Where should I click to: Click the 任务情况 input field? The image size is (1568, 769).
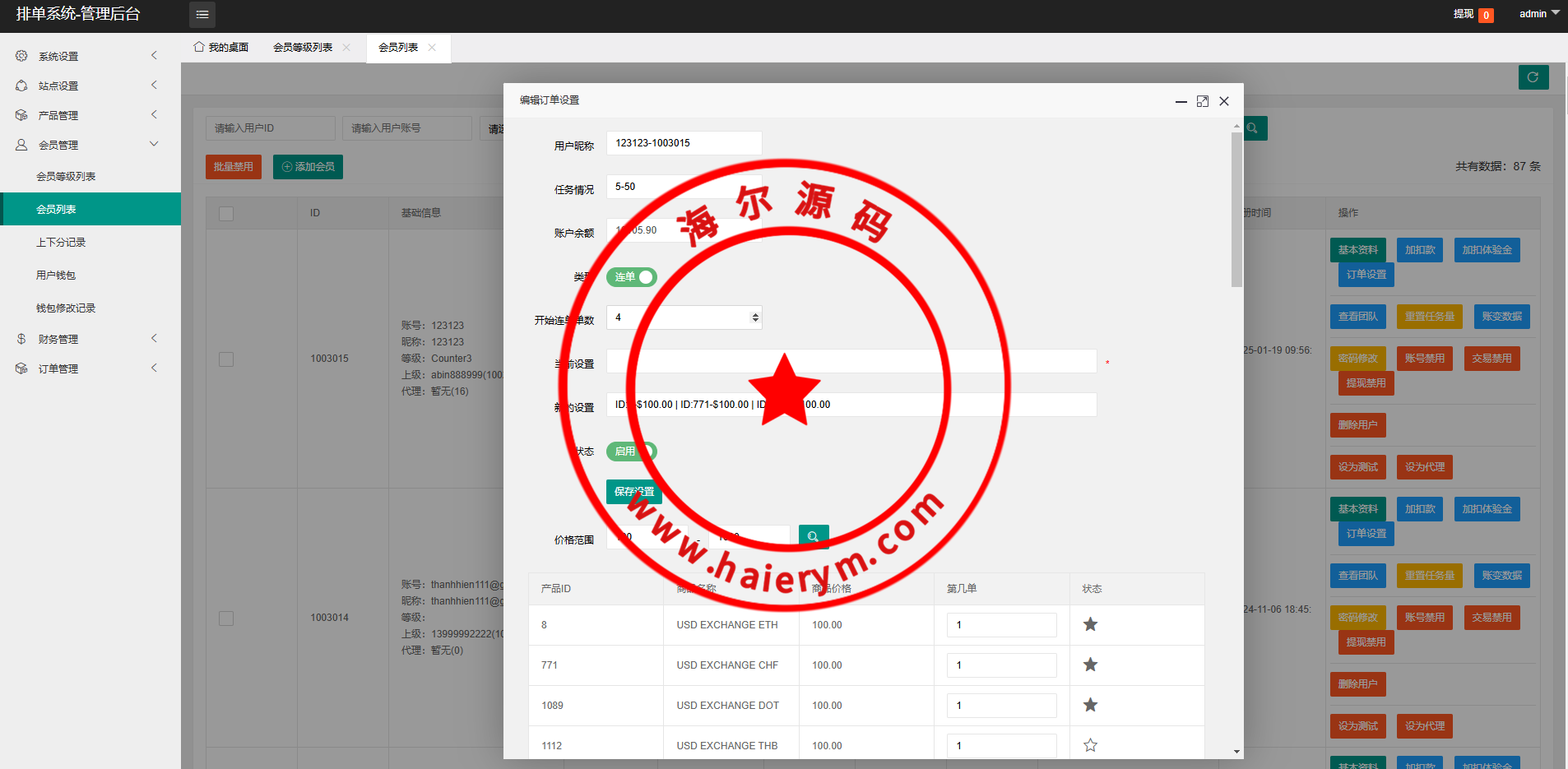(684, 187)
